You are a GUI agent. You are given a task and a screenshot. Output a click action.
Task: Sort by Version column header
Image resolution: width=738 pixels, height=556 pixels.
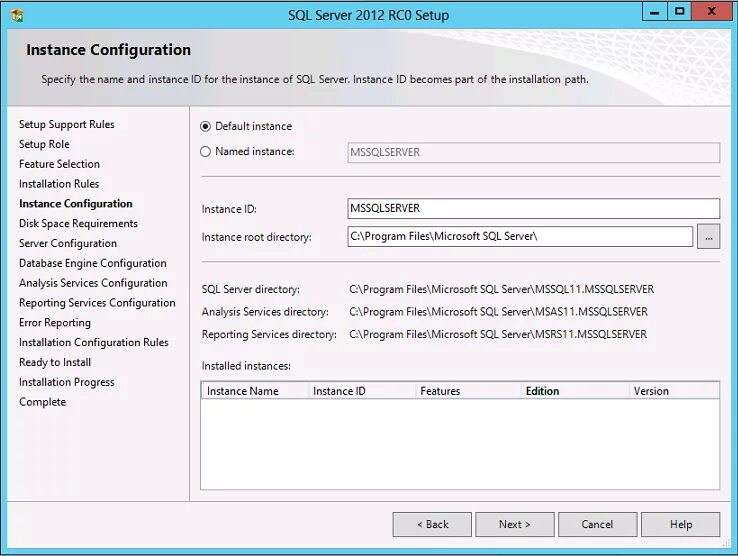point(674,391)
